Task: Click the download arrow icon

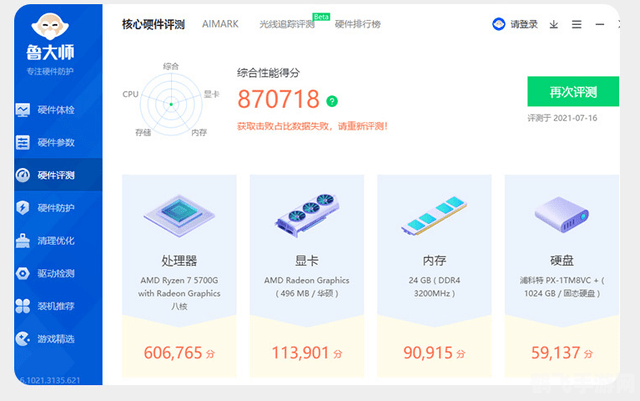Action: (553, 25)
